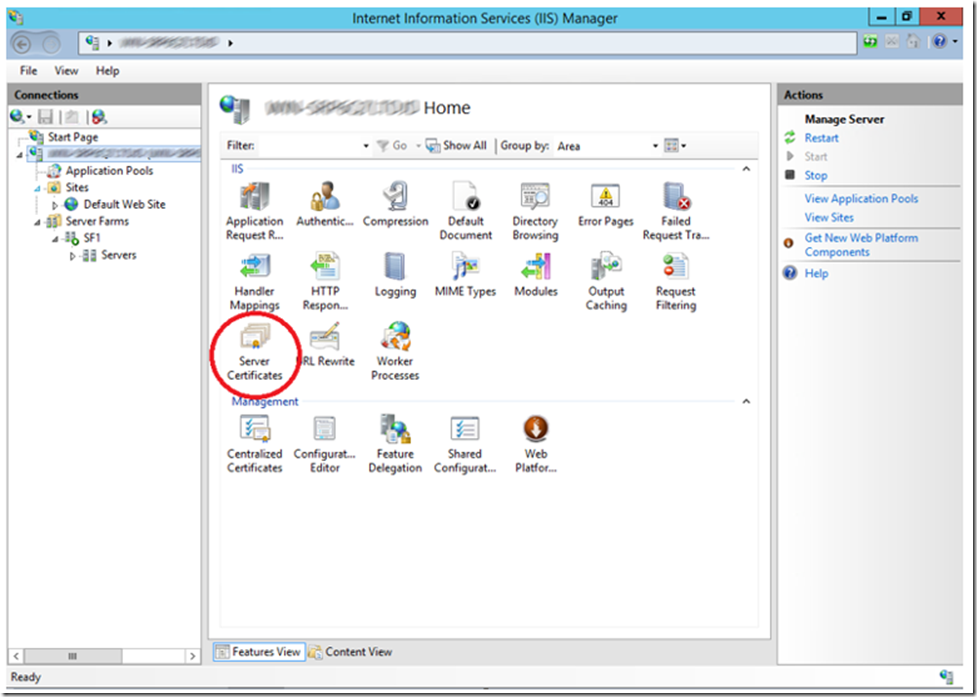
Task: Select the Server Farms node
Action: (x=97, y=221)
